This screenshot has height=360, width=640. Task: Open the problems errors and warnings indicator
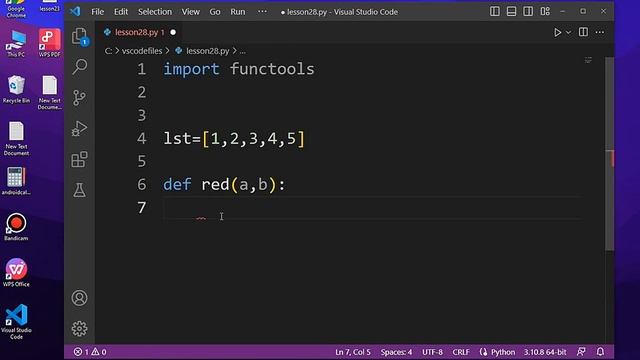[x=90, y=352]
